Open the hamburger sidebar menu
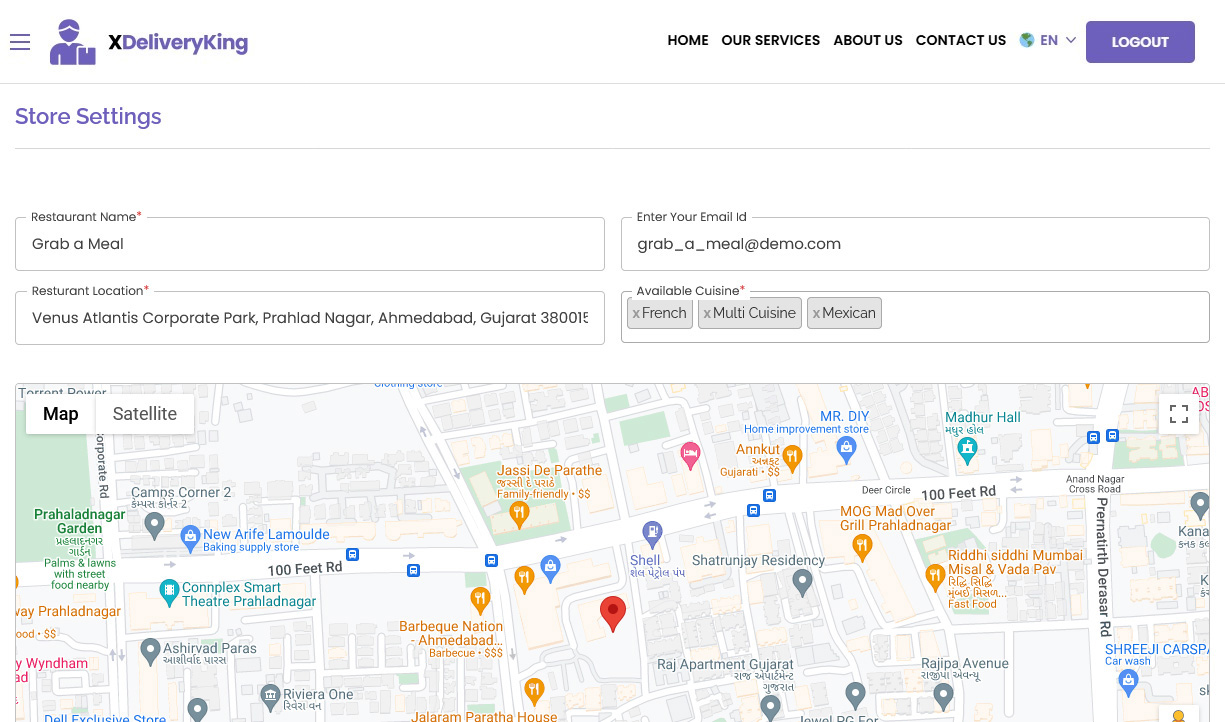Viewport: 1225px width, 722px height. pos(20,42)
